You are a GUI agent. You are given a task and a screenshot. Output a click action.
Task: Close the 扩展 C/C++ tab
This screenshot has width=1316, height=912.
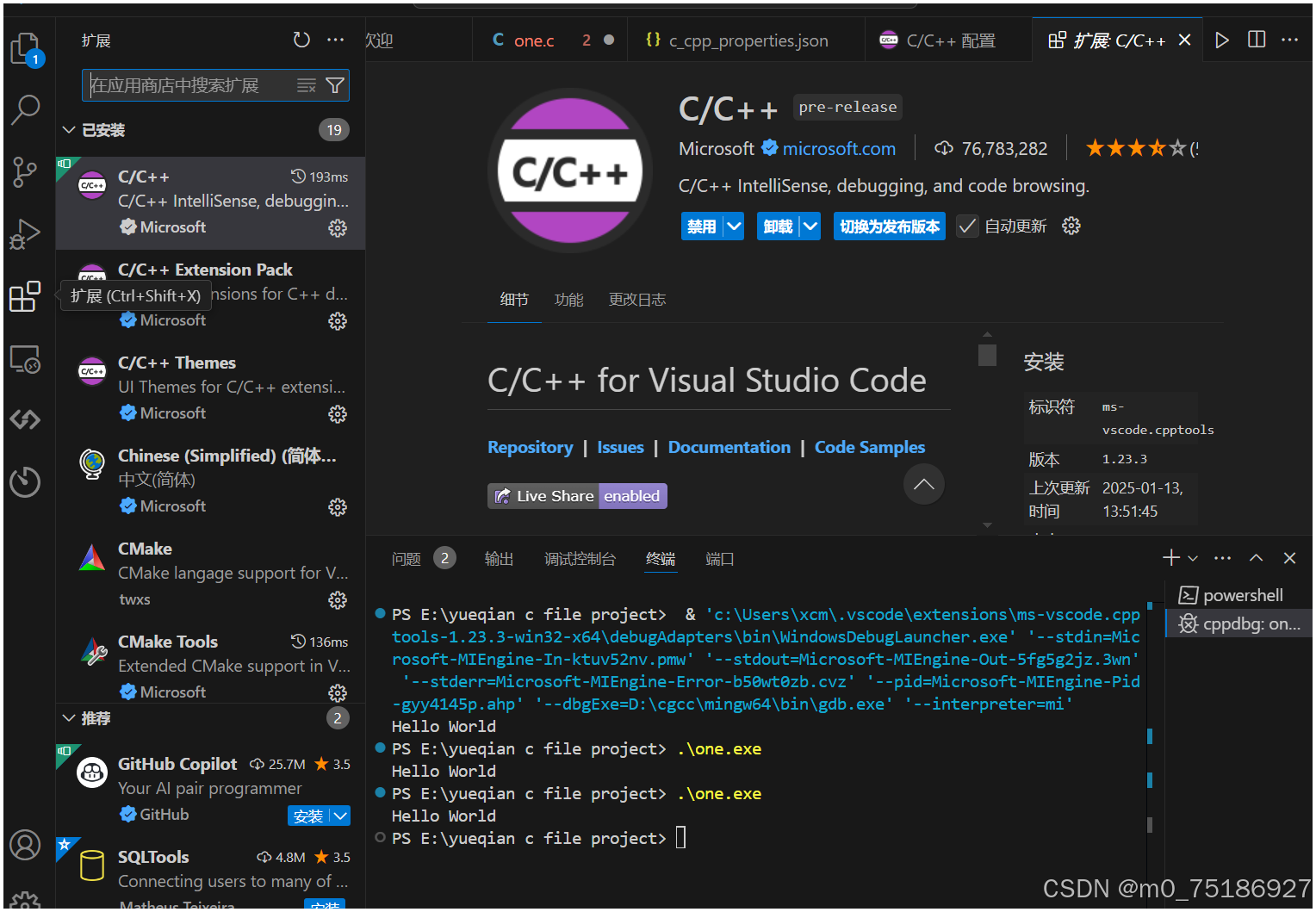1185,40
